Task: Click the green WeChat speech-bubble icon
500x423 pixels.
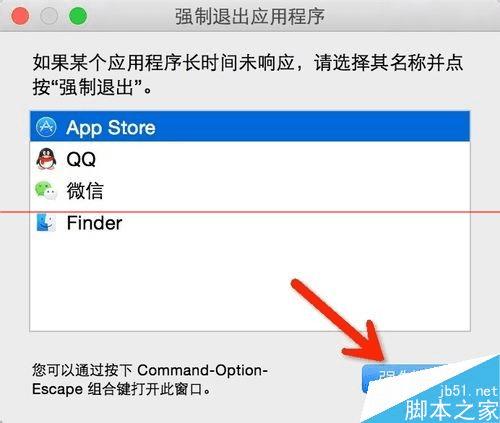Action: click(46, 190)
